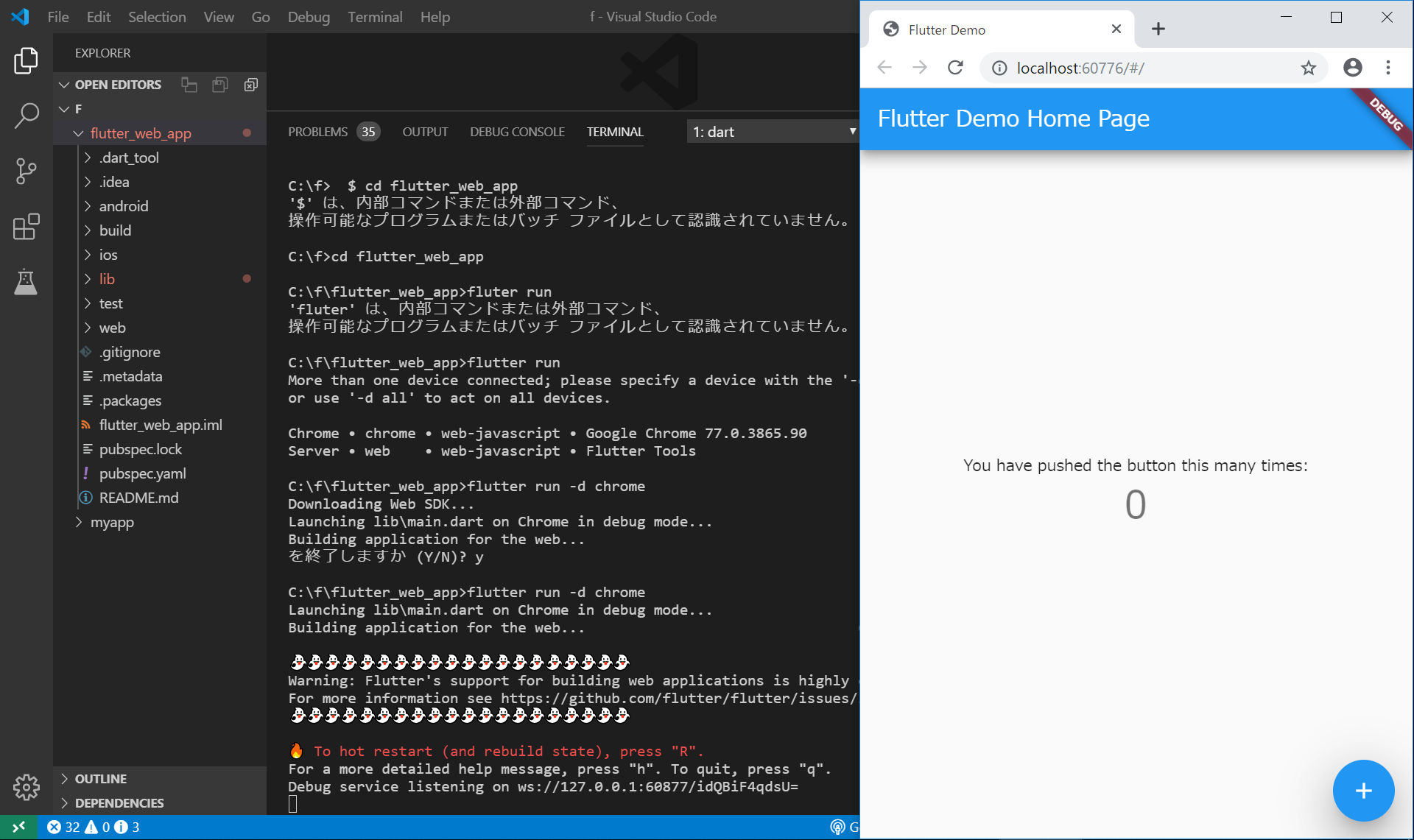Screen dimensions: 1414x840
Task: Expand the OUTLINE section
Action: tap(100, 779)
